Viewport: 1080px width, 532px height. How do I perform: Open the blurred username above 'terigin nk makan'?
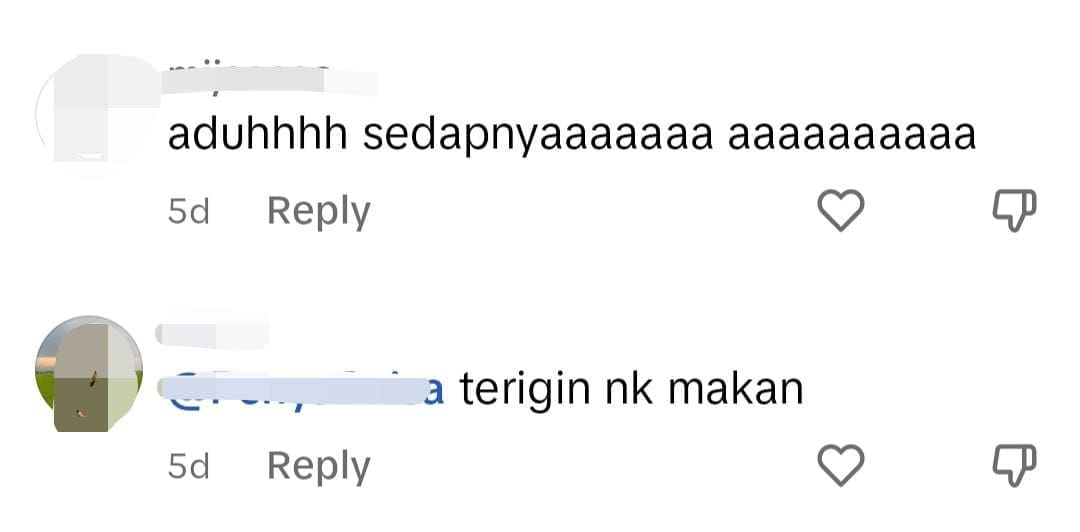(x=212, y=334)
